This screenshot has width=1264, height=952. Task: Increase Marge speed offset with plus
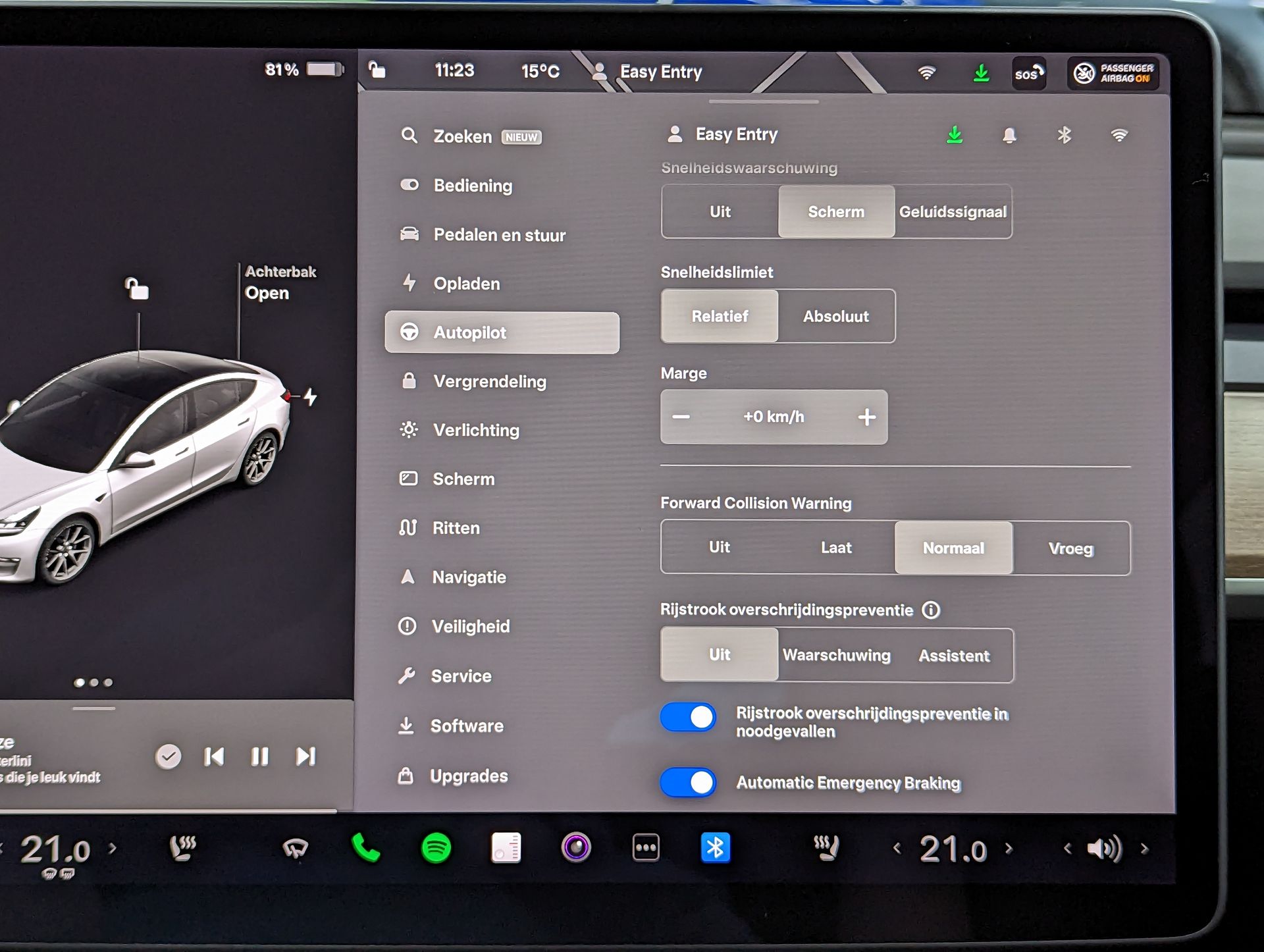click(x=867, y=417)
